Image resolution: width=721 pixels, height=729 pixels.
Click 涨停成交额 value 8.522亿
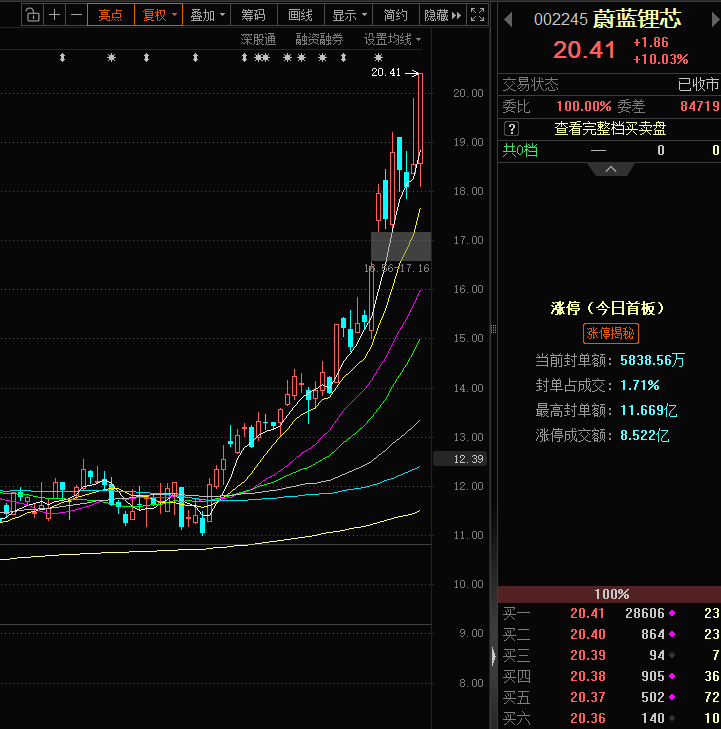point(645,436)
